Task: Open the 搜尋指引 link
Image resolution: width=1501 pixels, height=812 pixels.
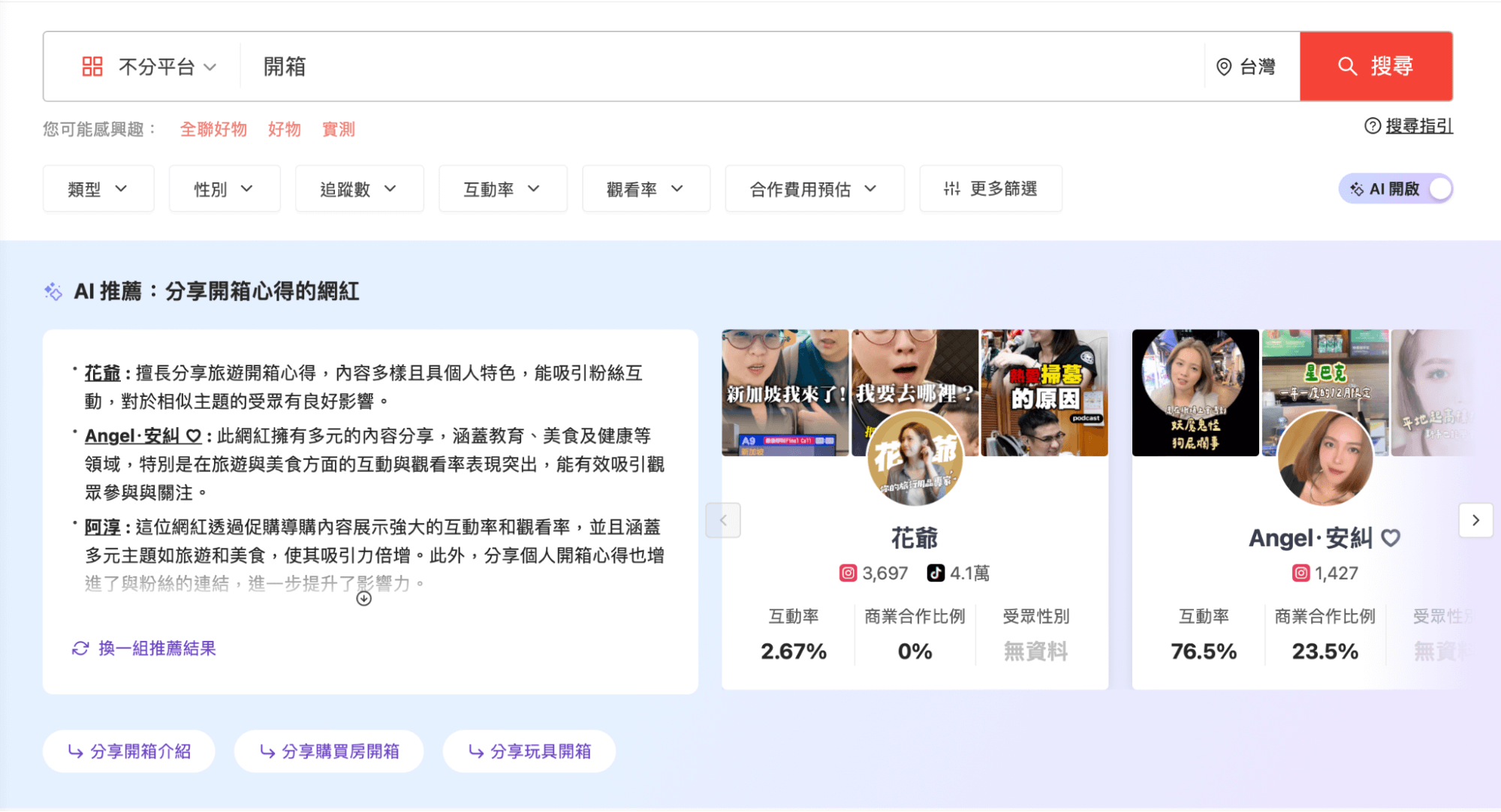Action: [x=1418, y=126]
